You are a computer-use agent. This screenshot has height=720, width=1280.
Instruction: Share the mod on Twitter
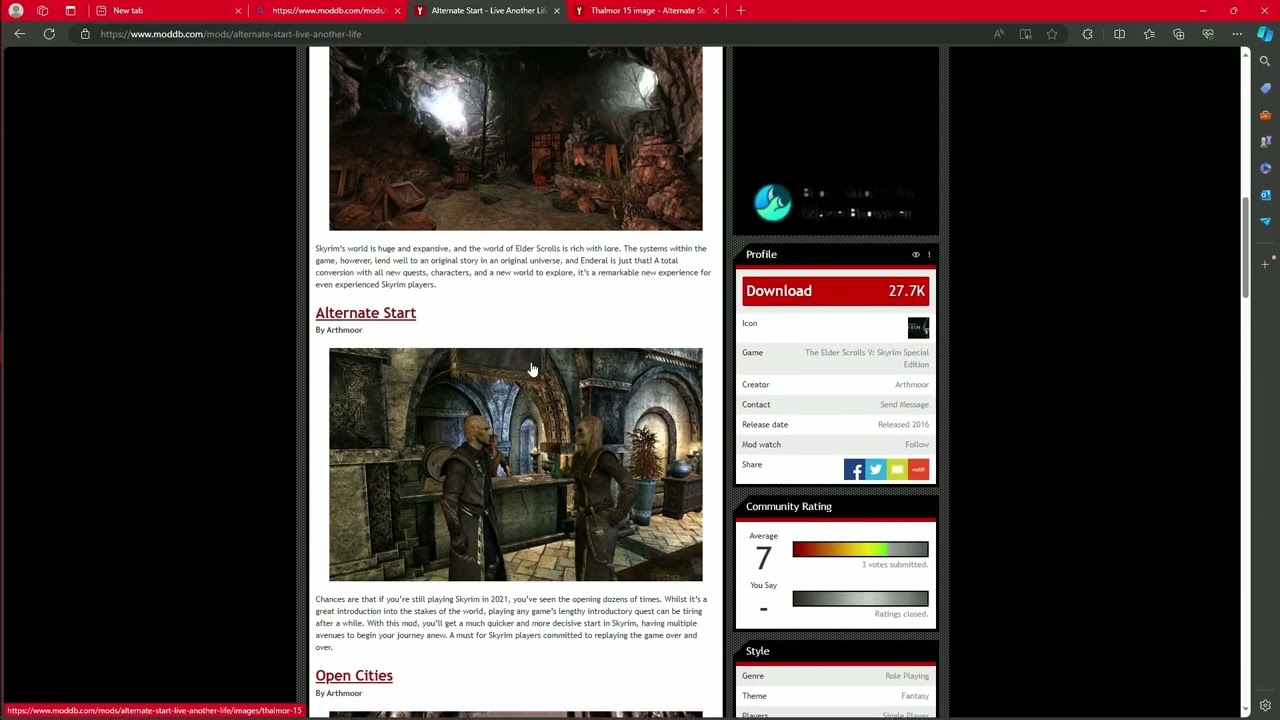pos(875,469)
